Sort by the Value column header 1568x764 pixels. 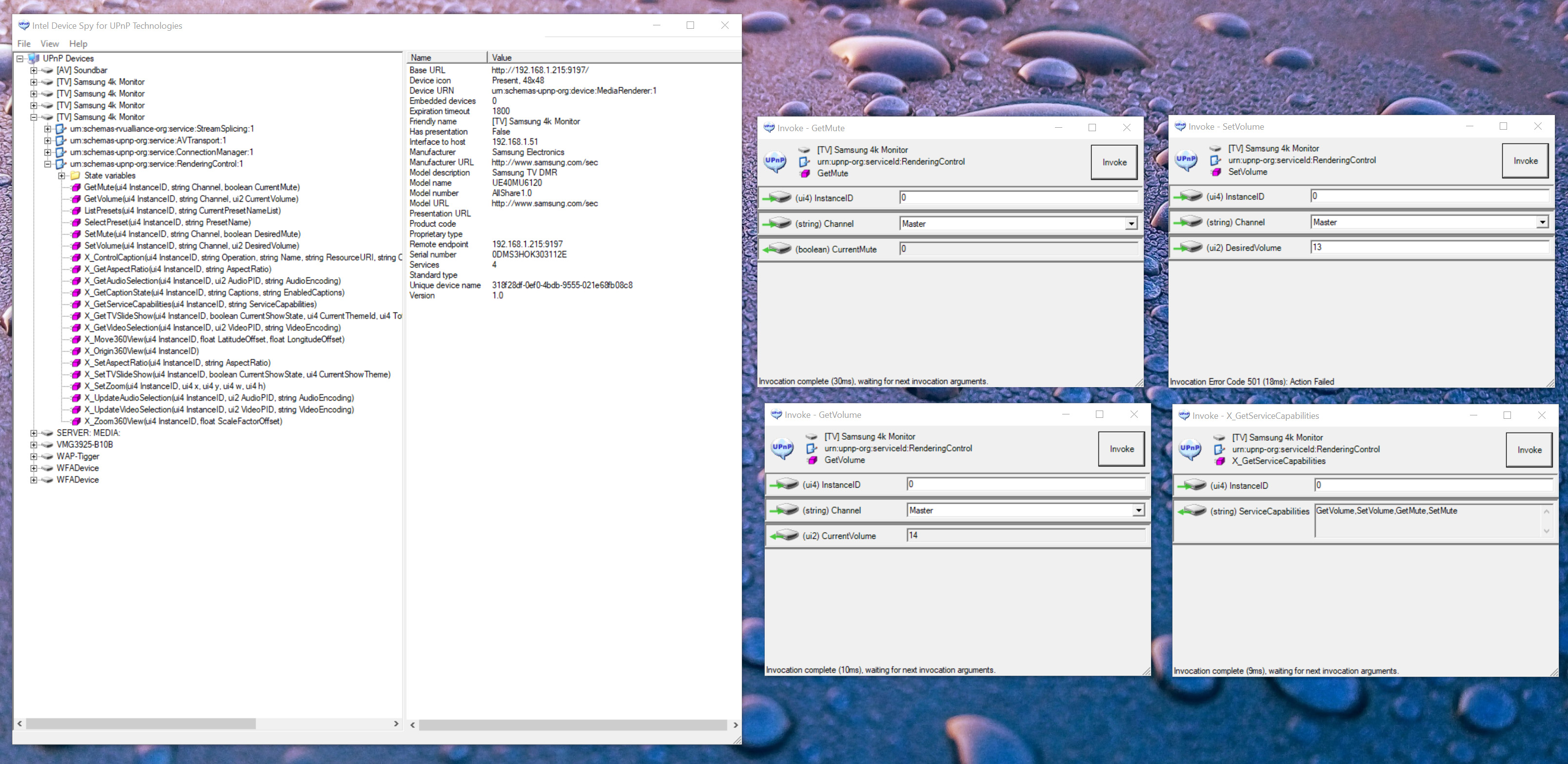click(x=614, y=58)
